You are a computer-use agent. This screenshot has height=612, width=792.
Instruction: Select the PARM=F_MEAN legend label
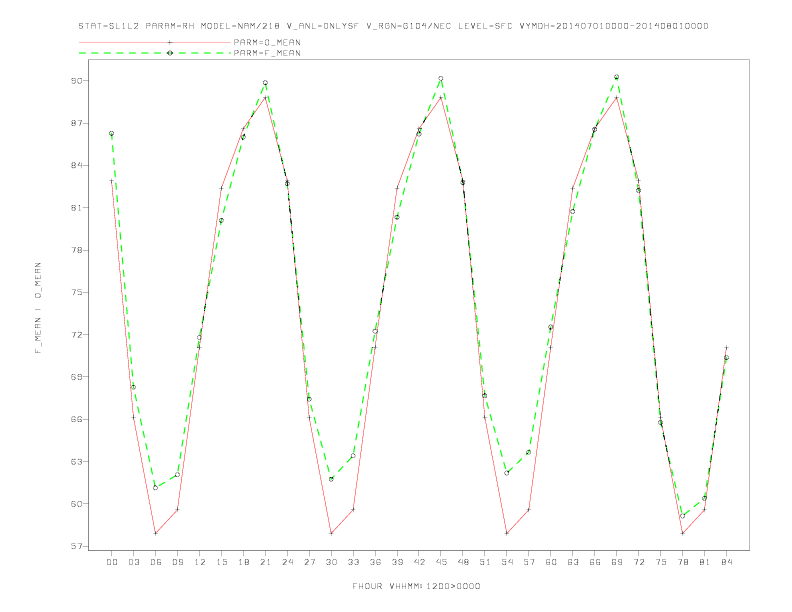click(x=267, y=53)
